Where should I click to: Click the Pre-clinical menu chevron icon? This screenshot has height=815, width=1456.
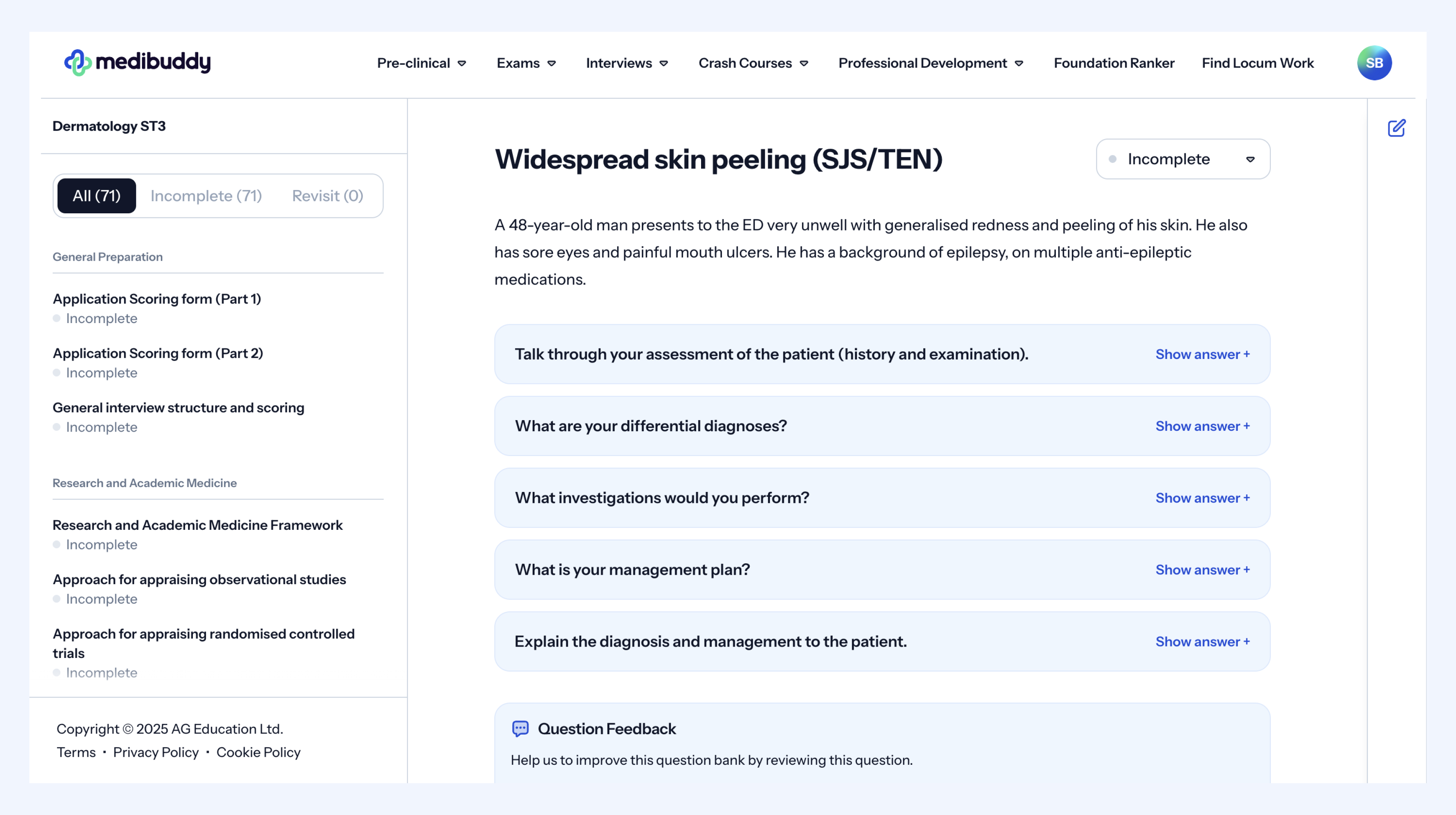pyautogui.click(x=462, y=63)
